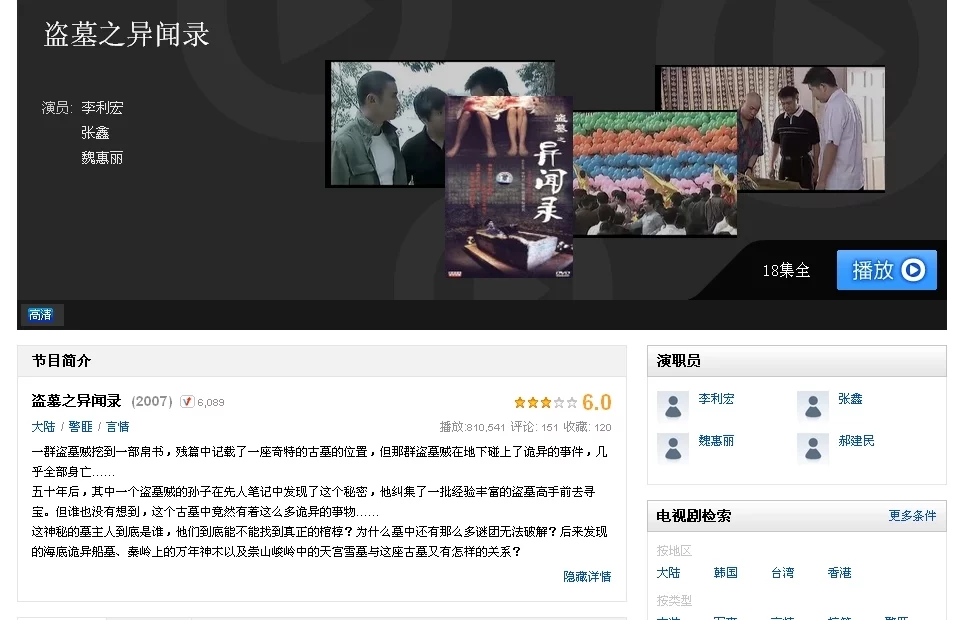Click actor 李利宏 in the header cast list
955x620 pixels.
[102, 108]
